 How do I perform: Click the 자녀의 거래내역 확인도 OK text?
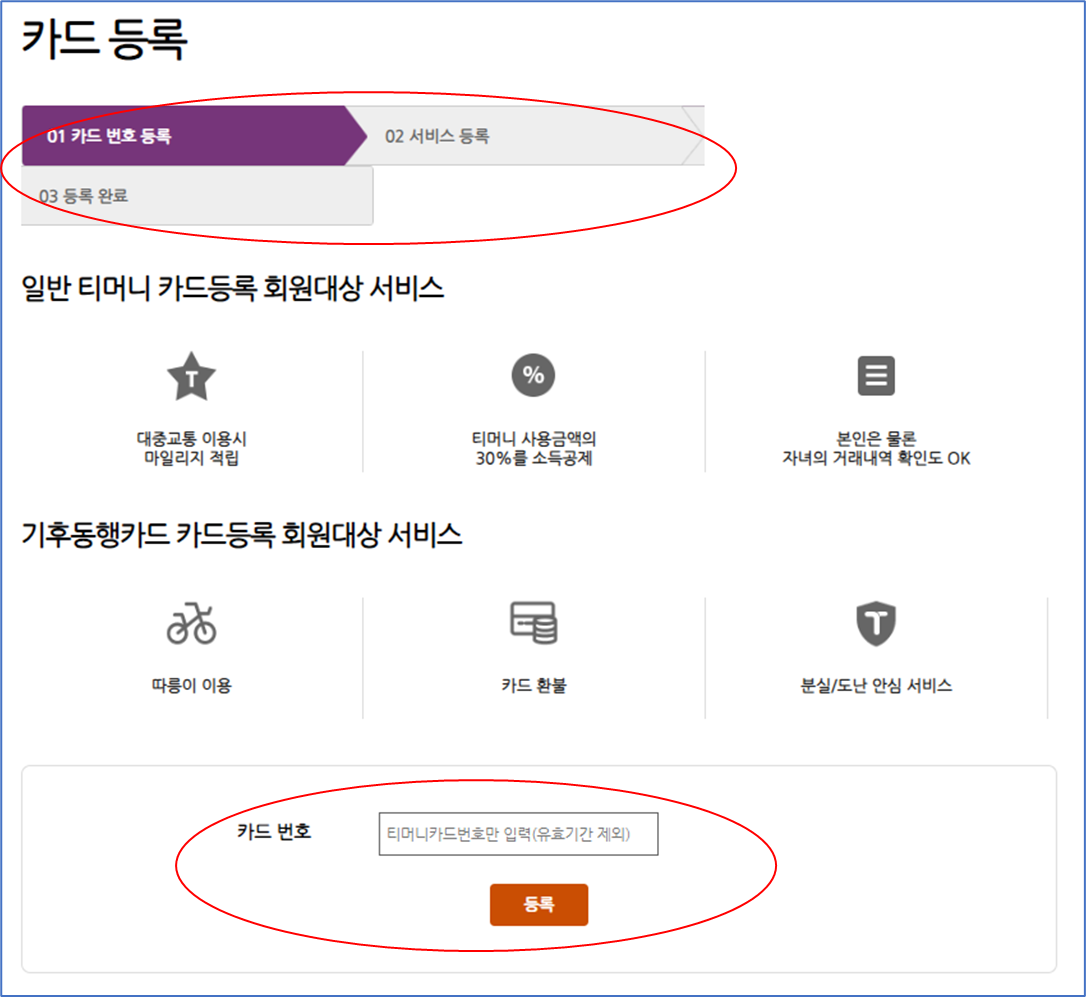(x=876, y=458)
